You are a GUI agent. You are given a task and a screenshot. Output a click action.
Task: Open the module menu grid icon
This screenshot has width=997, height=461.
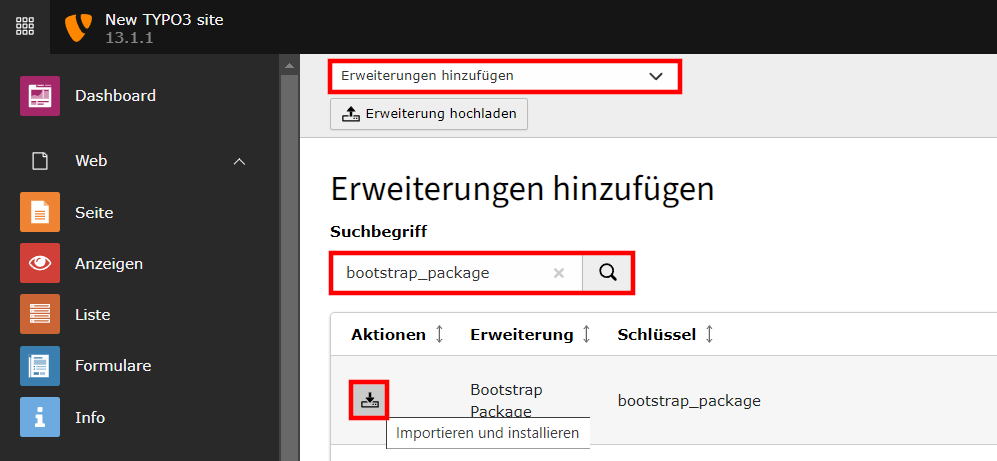(25, 27)
